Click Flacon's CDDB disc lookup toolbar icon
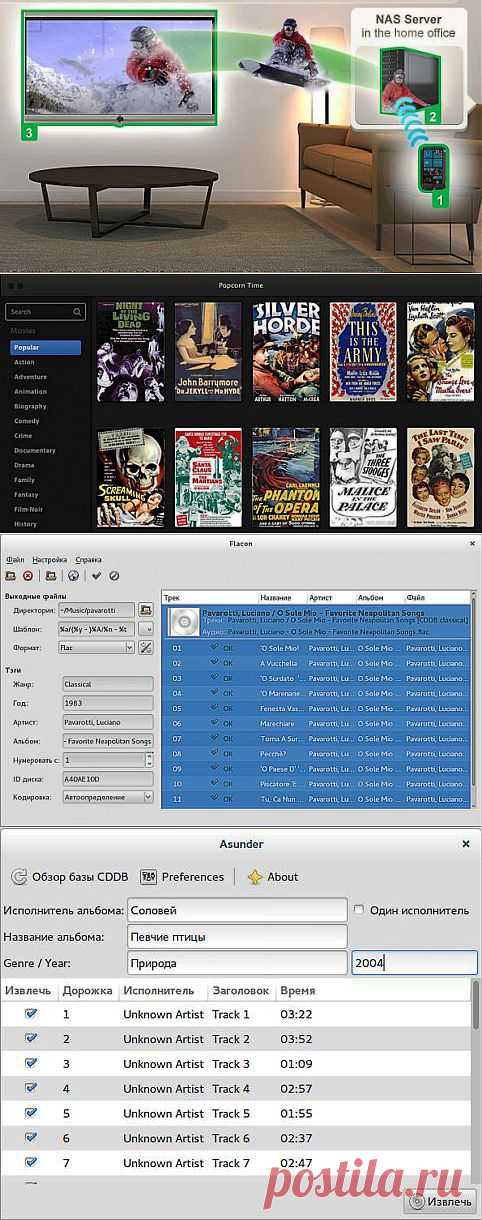 (74, 575)
